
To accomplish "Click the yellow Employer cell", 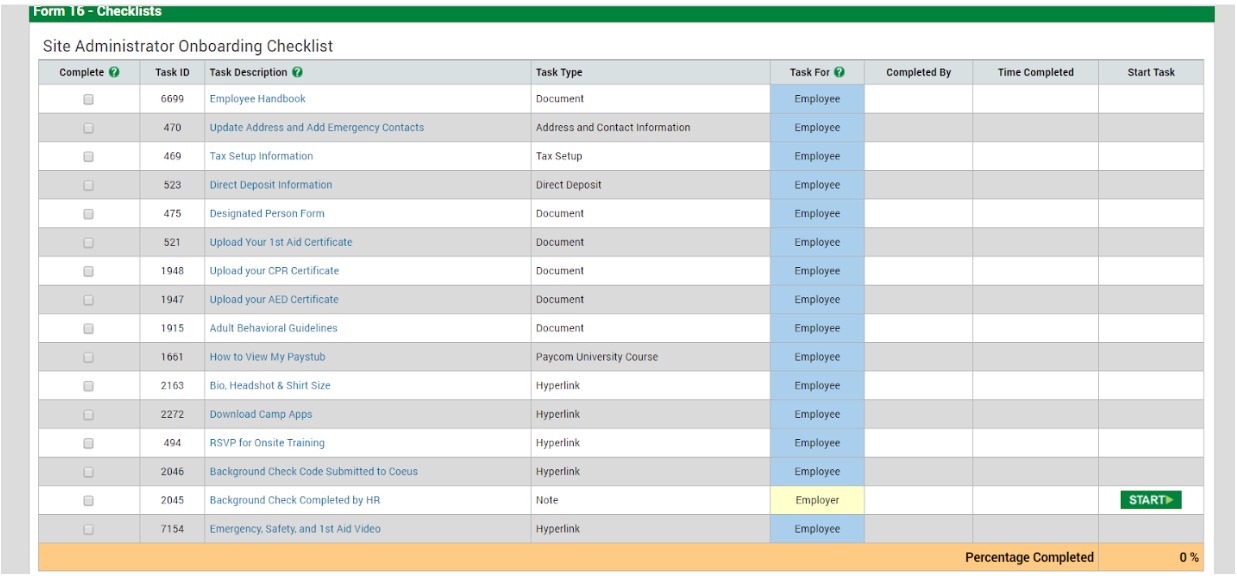I will [x=817, y=500].
